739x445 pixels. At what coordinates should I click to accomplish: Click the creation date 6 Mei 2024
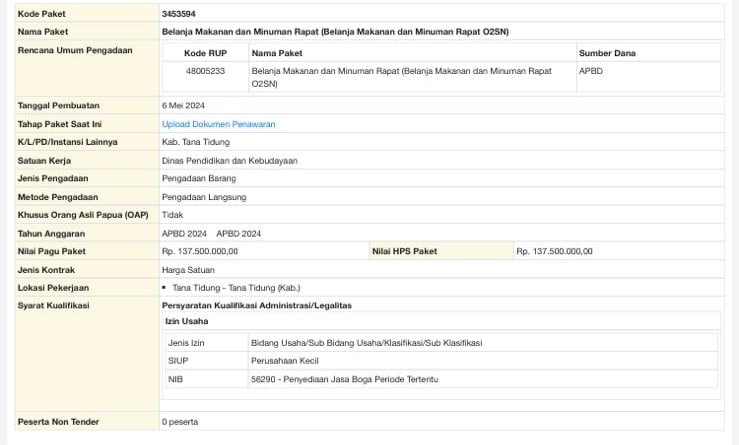[186, 105]
